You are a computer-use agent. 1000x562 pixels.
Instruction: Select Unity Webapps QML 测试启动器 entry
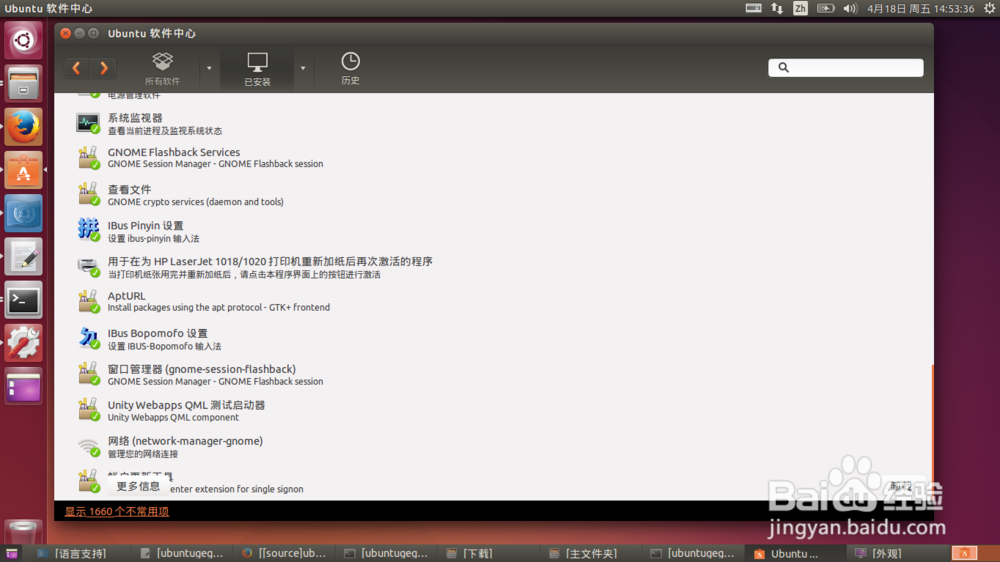(494, 410)
